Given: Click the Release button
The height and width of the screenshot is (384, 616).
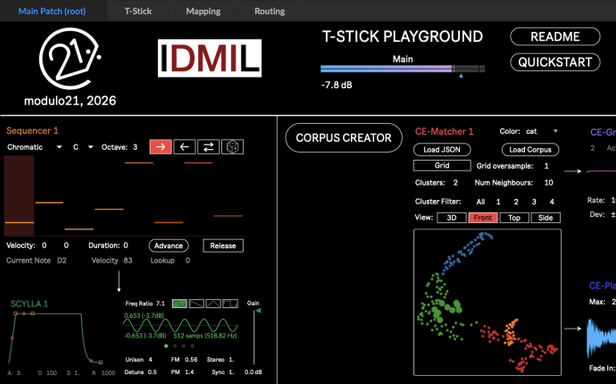Looking at the screenshot, I should coord(223,246).
